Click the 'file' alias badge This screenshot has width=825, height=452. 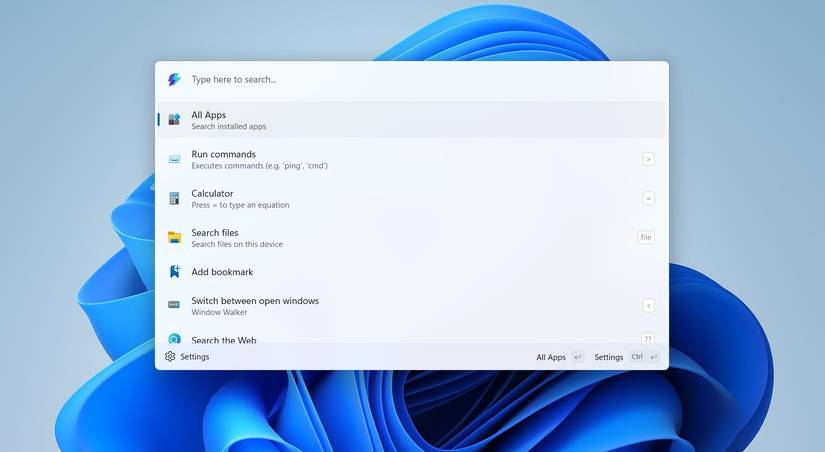(646, 237)
